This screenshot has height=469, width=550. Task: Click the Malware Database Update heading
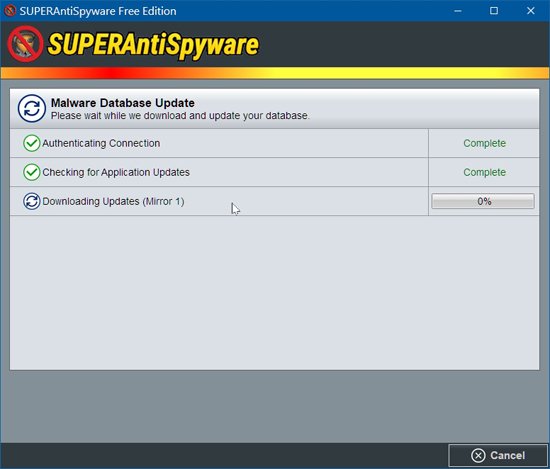[122, 103]
